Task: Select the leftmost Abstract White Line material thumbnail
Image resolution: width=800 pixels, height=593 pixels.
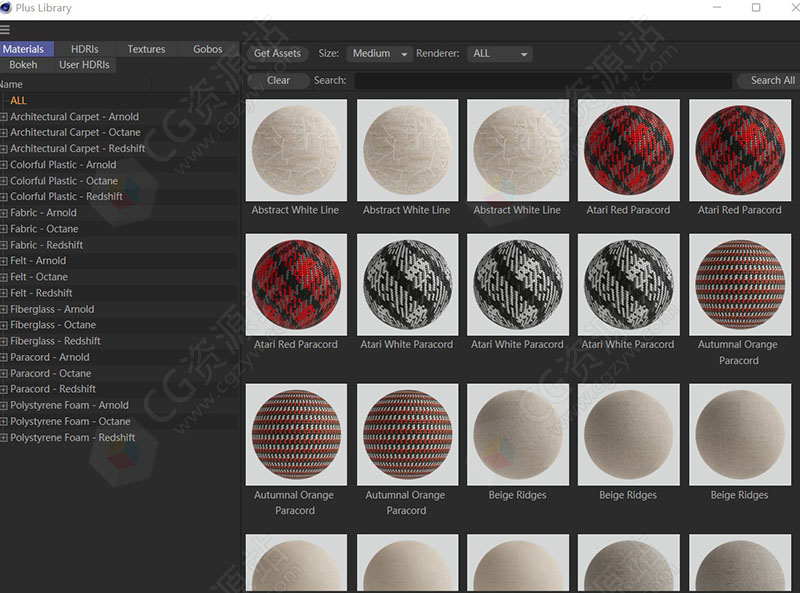Action: pyautogui.click(x=296, y=151)
